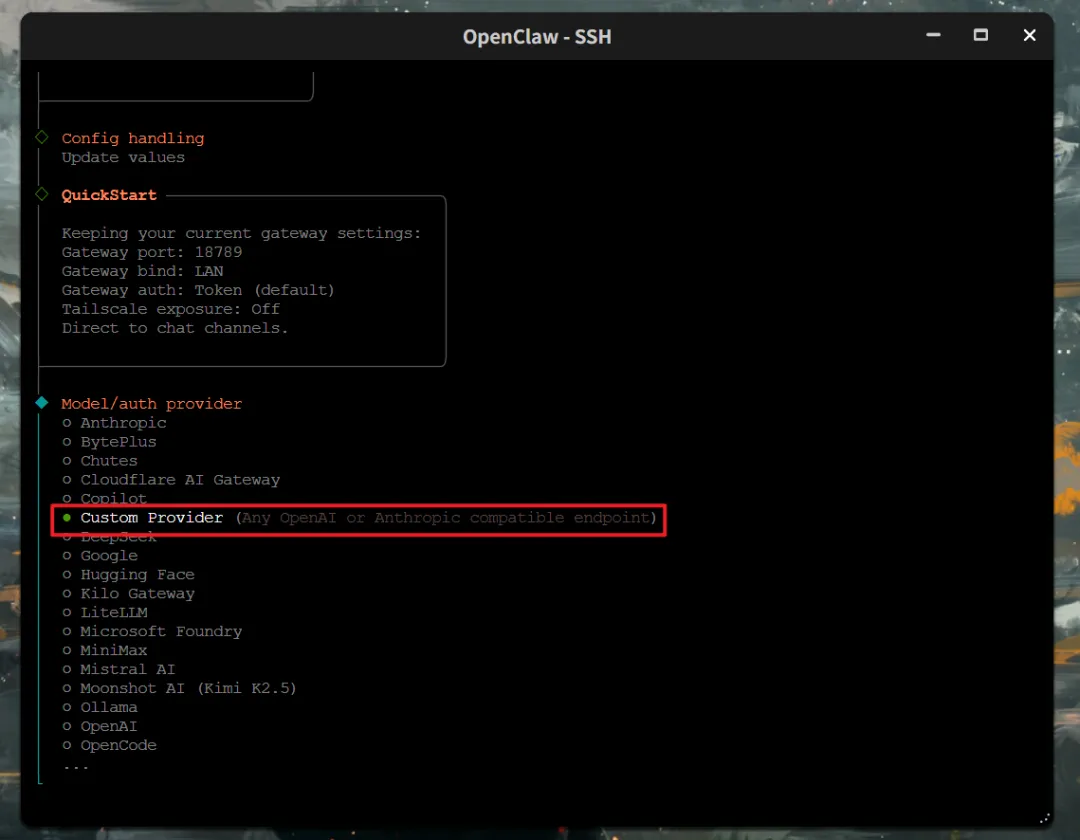Click the ellipsis below OpenCode

click(75, 766)
